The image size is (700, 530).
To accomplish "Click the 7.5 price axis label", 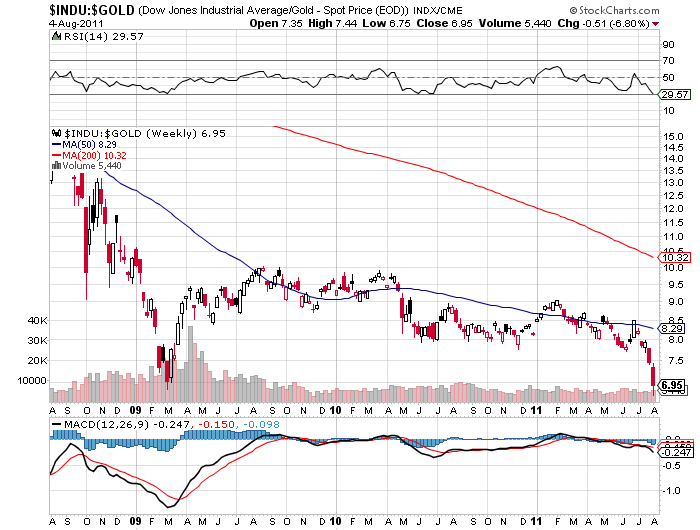I will coord(676,361).
